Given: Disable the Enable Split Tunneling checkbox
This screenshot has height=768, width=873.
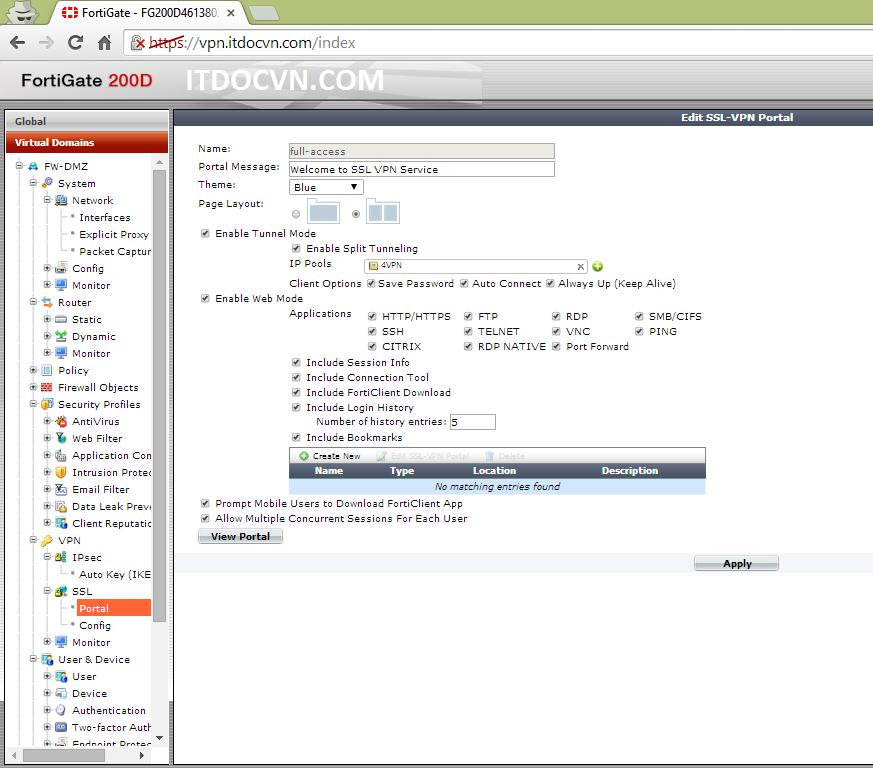Looking at the screenshot, I should (x=296, y=248).
